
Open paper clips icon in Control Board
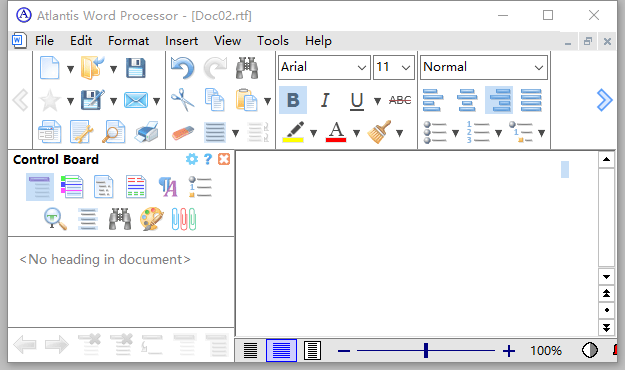tap(184, 219)
